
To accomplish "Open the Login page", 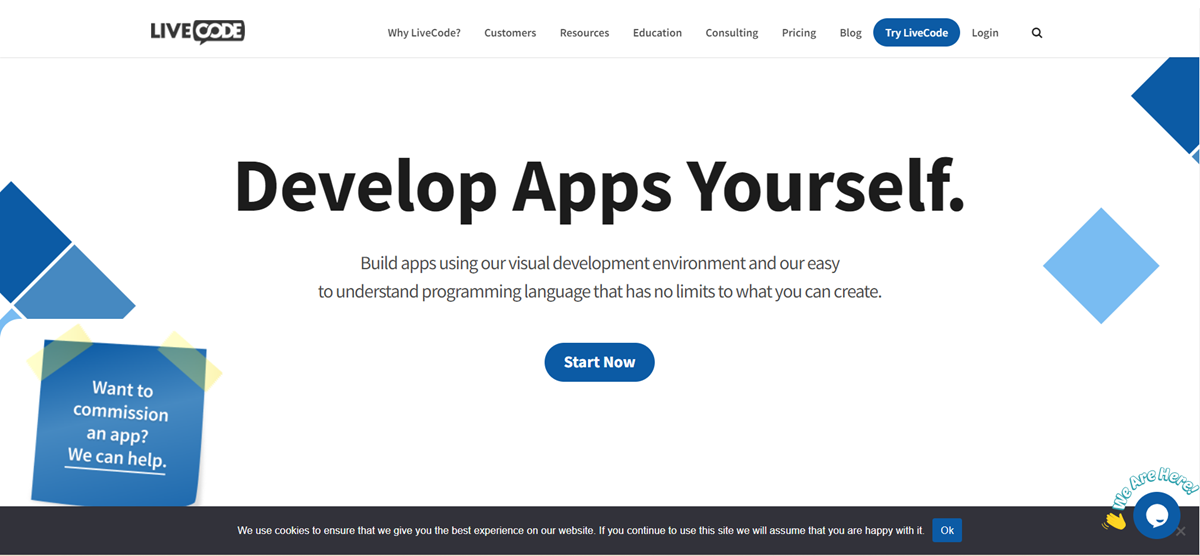I will click(x=985, y=33).
